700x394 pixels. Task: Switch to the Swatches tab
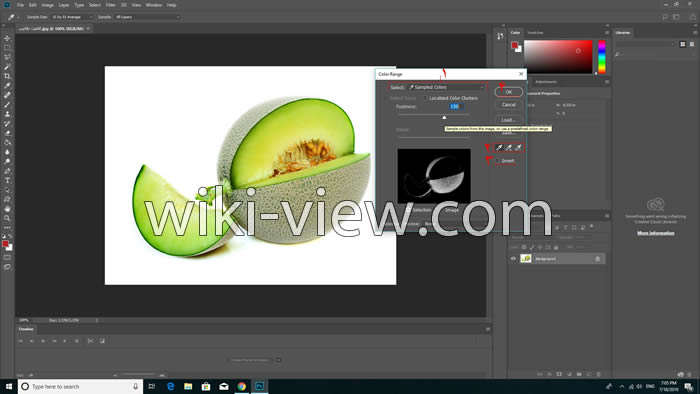(x=535, y=33)
